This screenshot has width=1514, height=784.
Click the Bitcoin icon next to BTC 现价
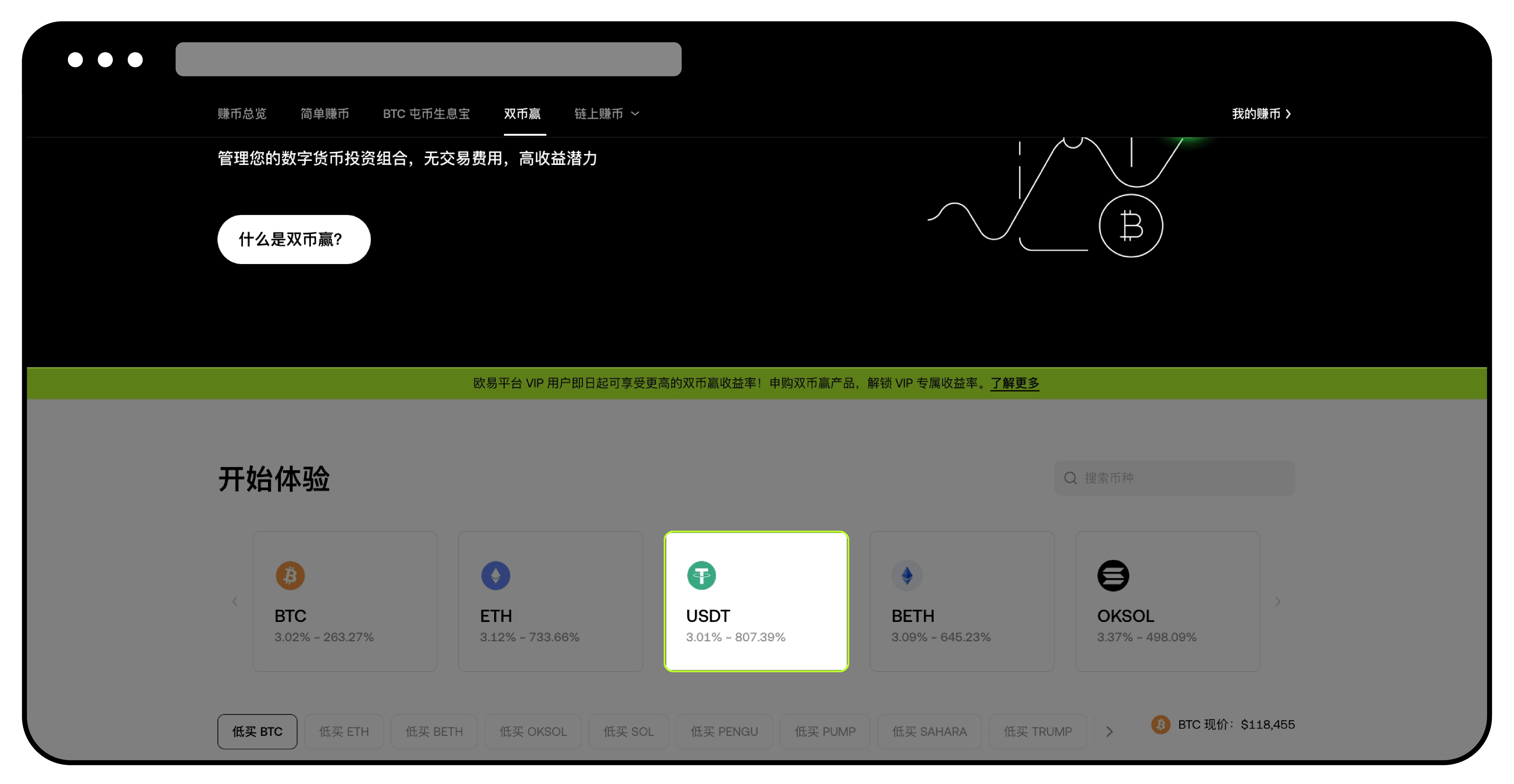(x=1160, y=724)
